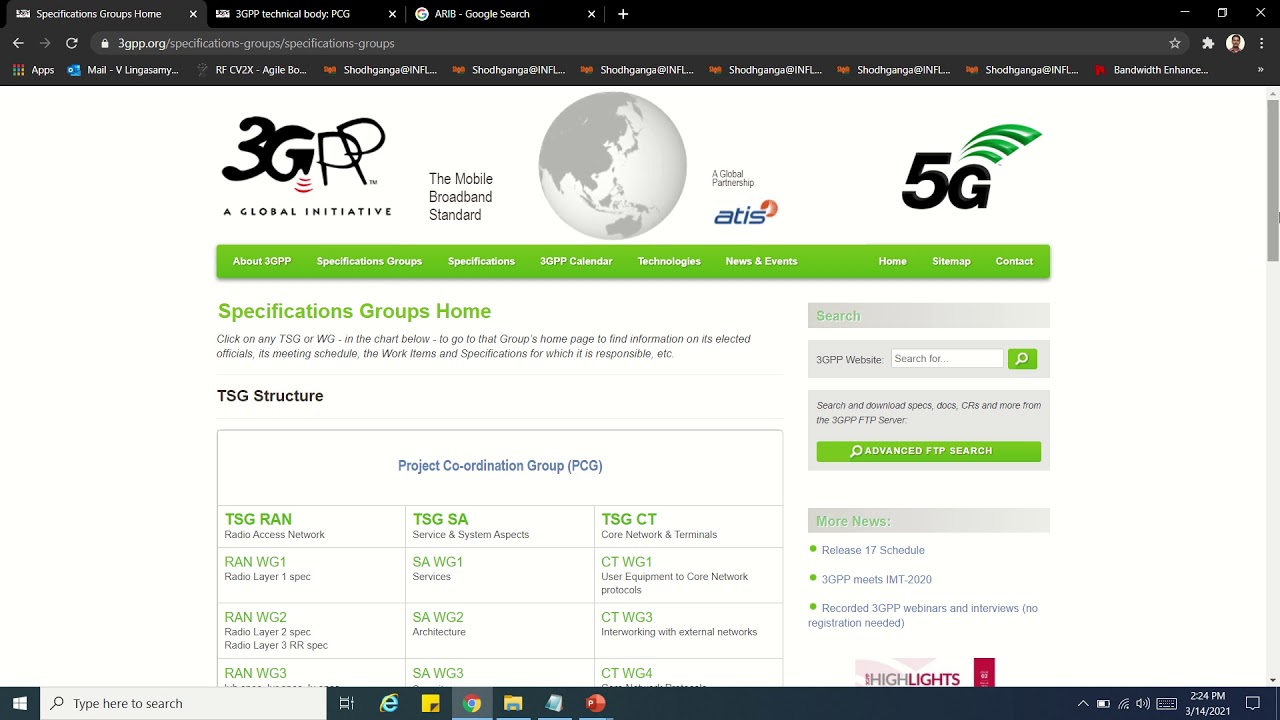Open the TSG CT group link

(629, 519)
